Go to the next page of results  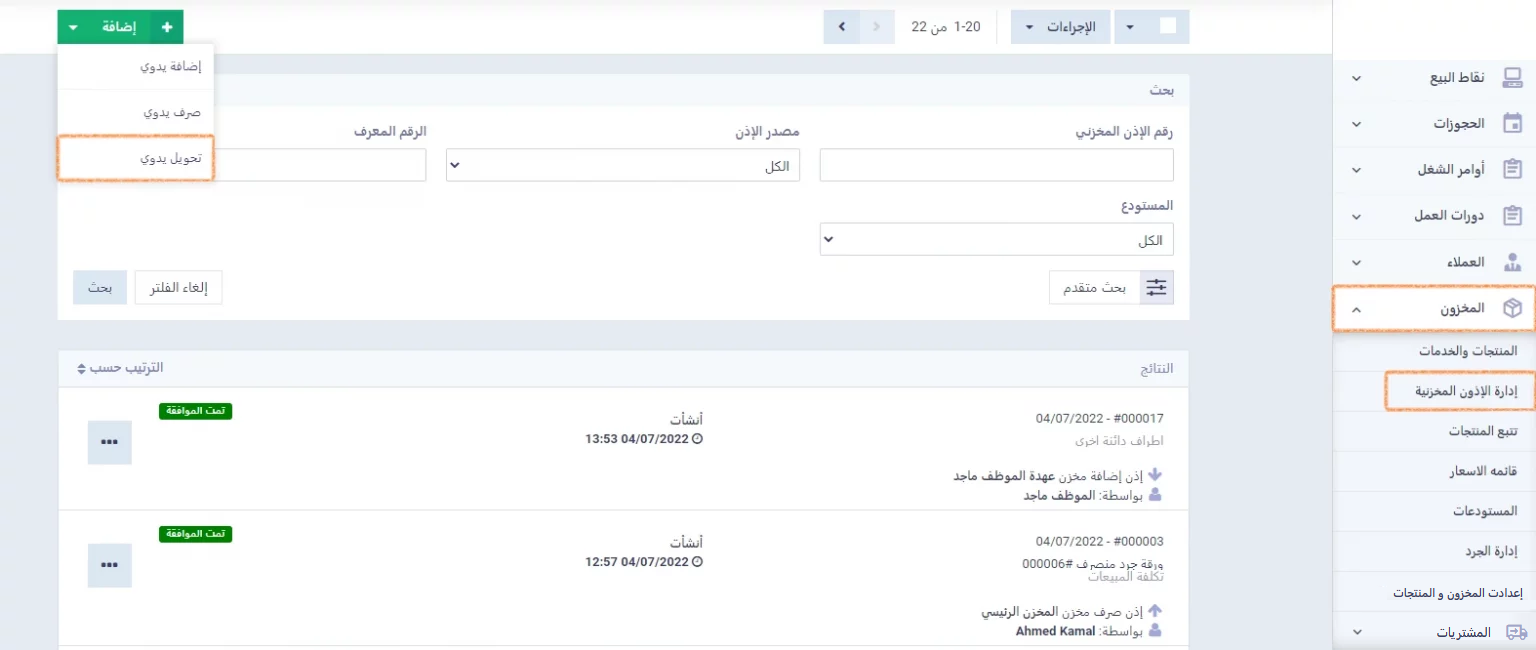[x=842, y=27]
